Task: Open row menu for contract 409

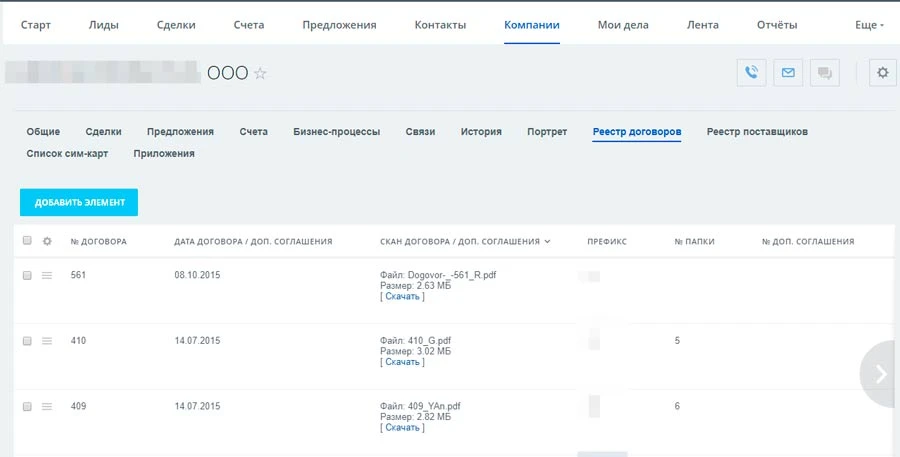Action: 47,406
